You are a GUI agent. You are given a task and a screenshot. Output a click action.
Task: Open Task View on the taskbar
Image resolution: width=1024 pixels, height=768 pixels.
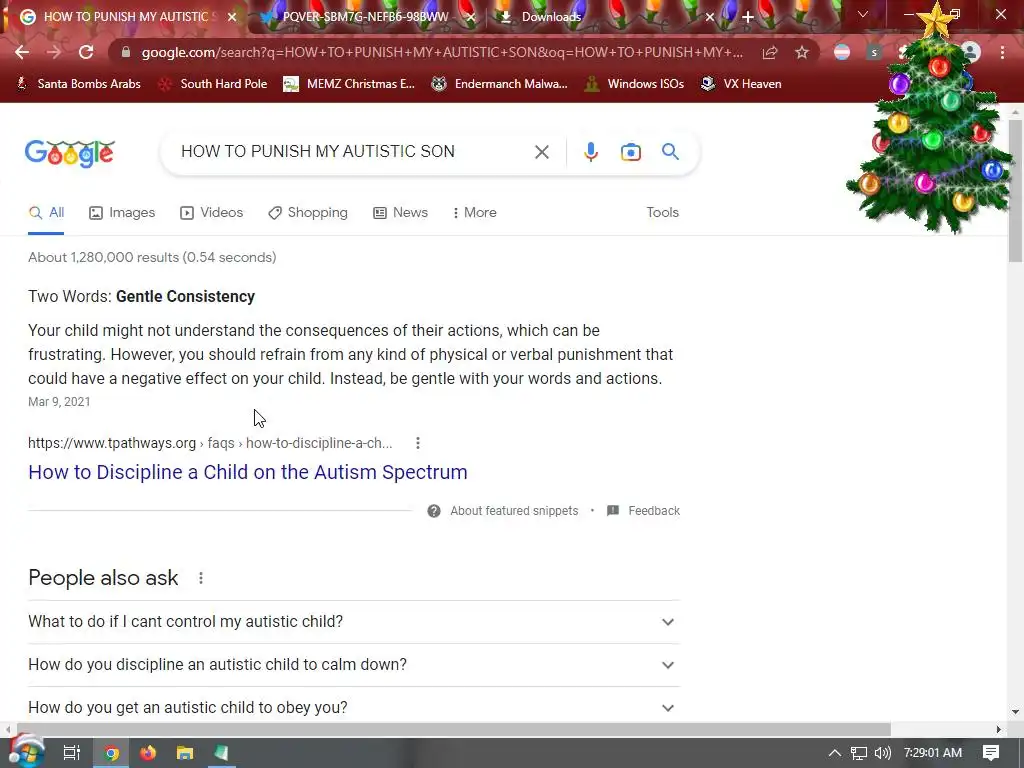point(71,753)
